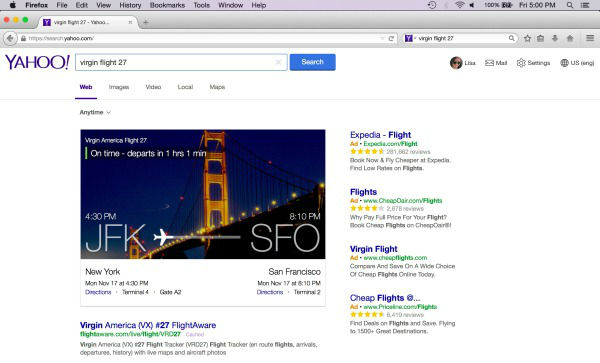Click the www.Priceline.com/Flights green URL
The width and height of the screenshot is (600, 363).
click(400, 307)
